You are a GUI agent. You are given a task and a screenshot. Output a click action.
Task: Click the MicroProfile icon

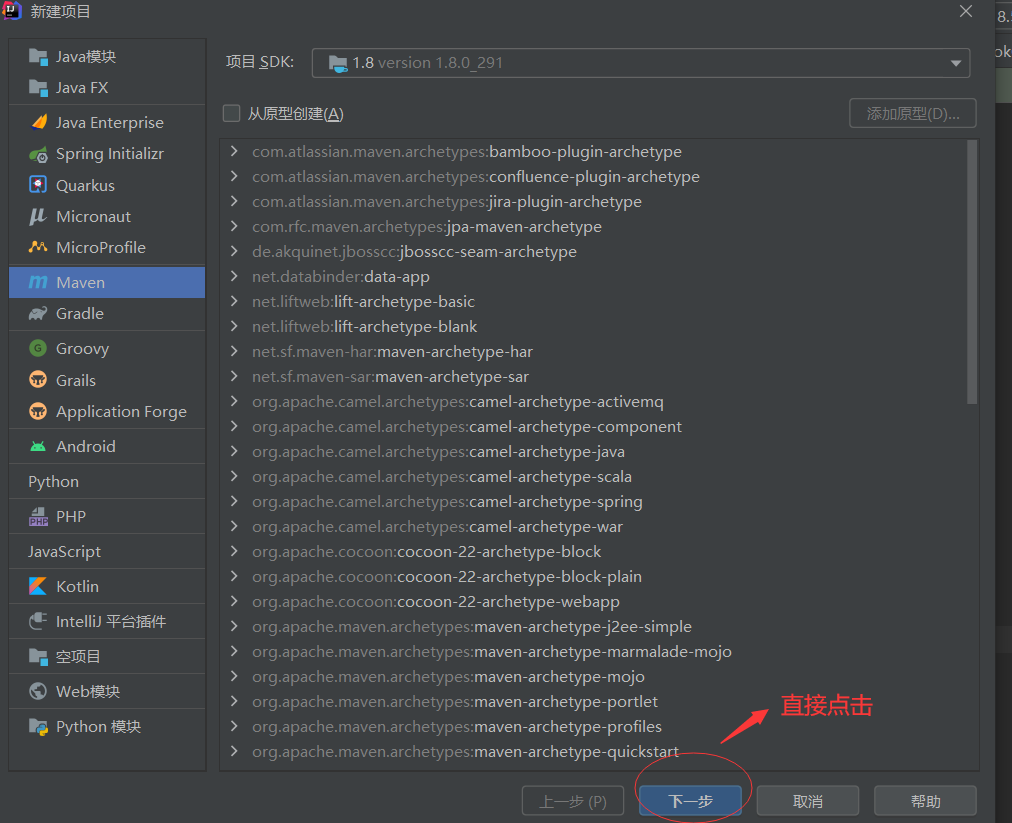pos(38,247)
